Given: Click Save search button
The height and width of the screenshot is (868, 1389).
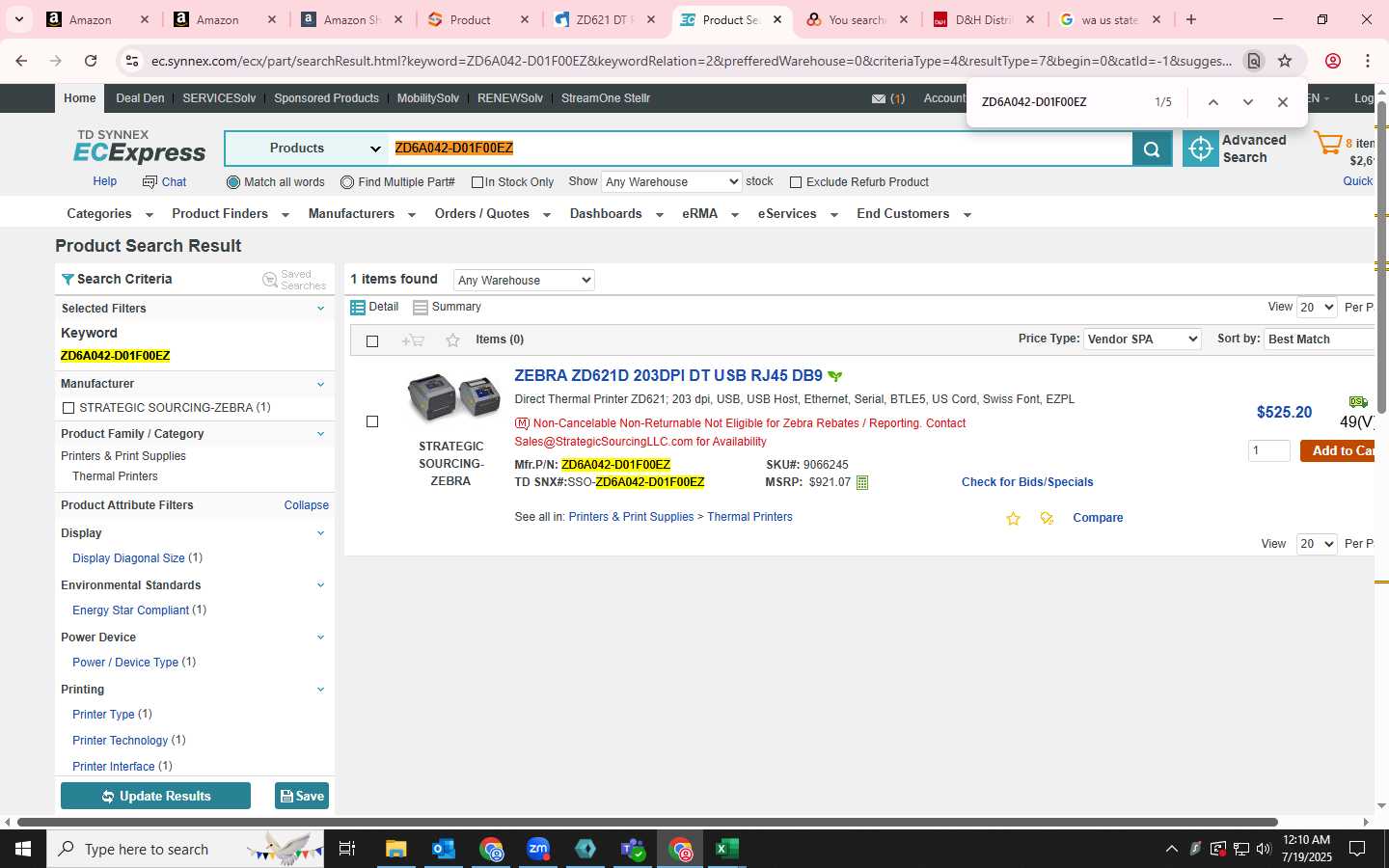Looking at the screenshot, I should 302,796.
